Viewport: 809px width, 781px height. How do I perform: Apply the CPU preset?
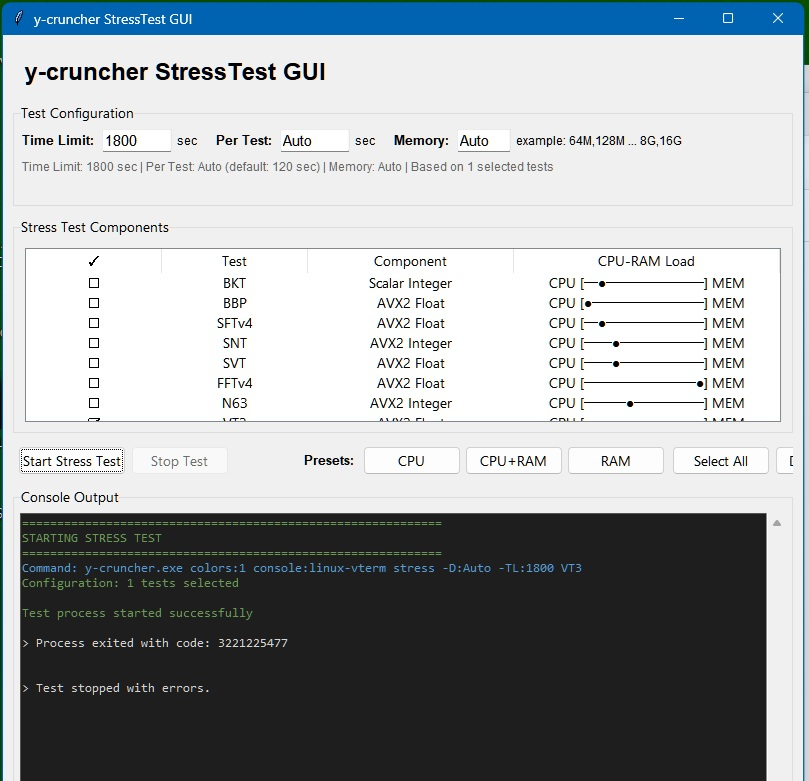point(411,461)
